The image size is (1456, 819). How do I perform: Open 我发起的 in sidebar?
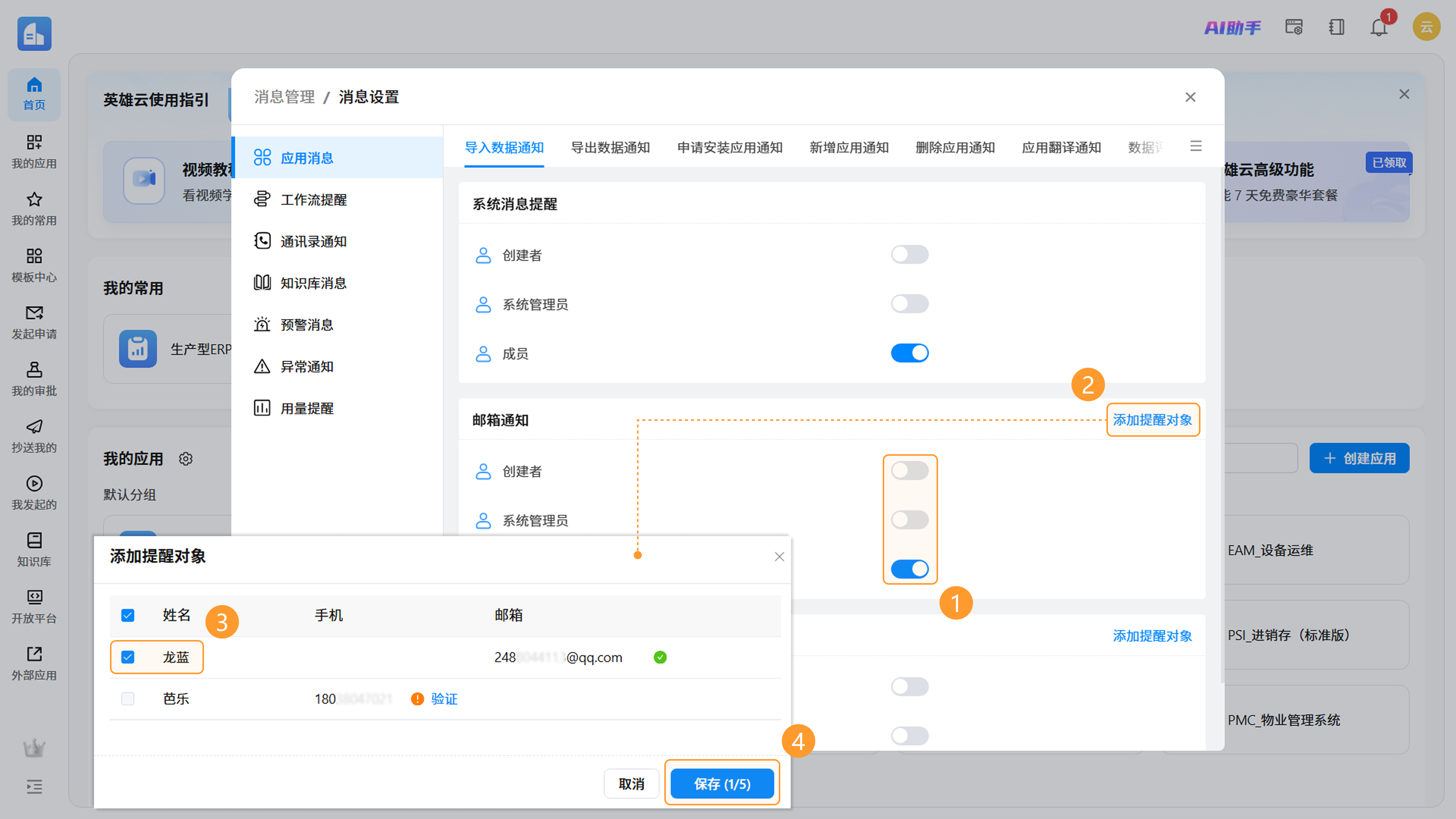click(x=34, y=493)
